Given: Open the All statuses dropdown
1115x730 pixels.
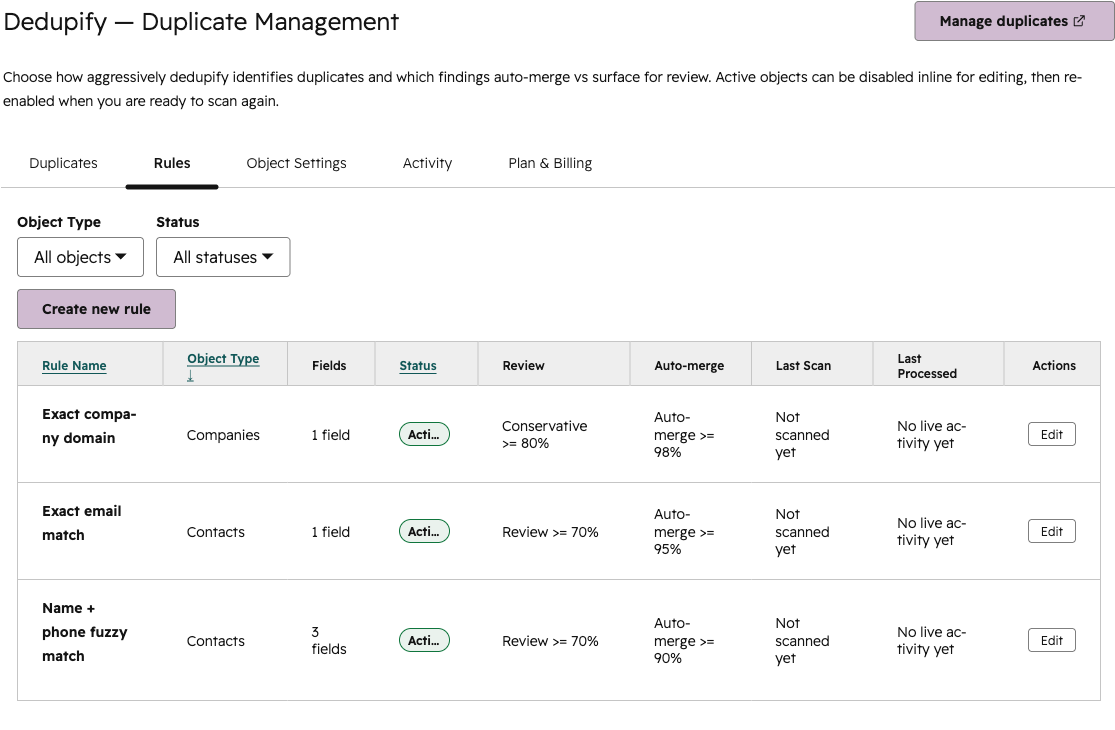Looking at the screenshot, I should [223, 257].
